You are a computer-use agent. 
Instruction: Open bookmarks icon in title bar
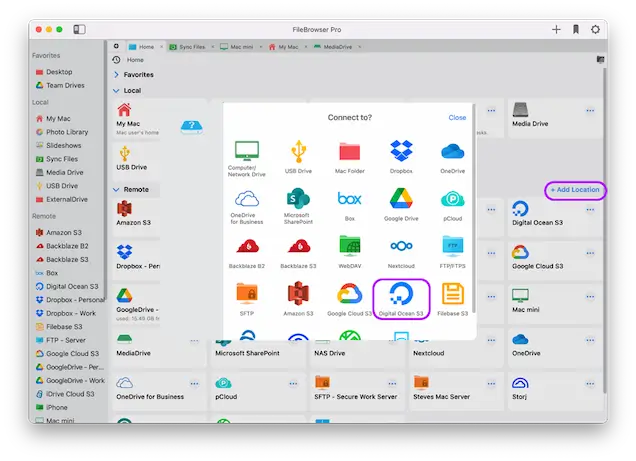click(576, 29)
